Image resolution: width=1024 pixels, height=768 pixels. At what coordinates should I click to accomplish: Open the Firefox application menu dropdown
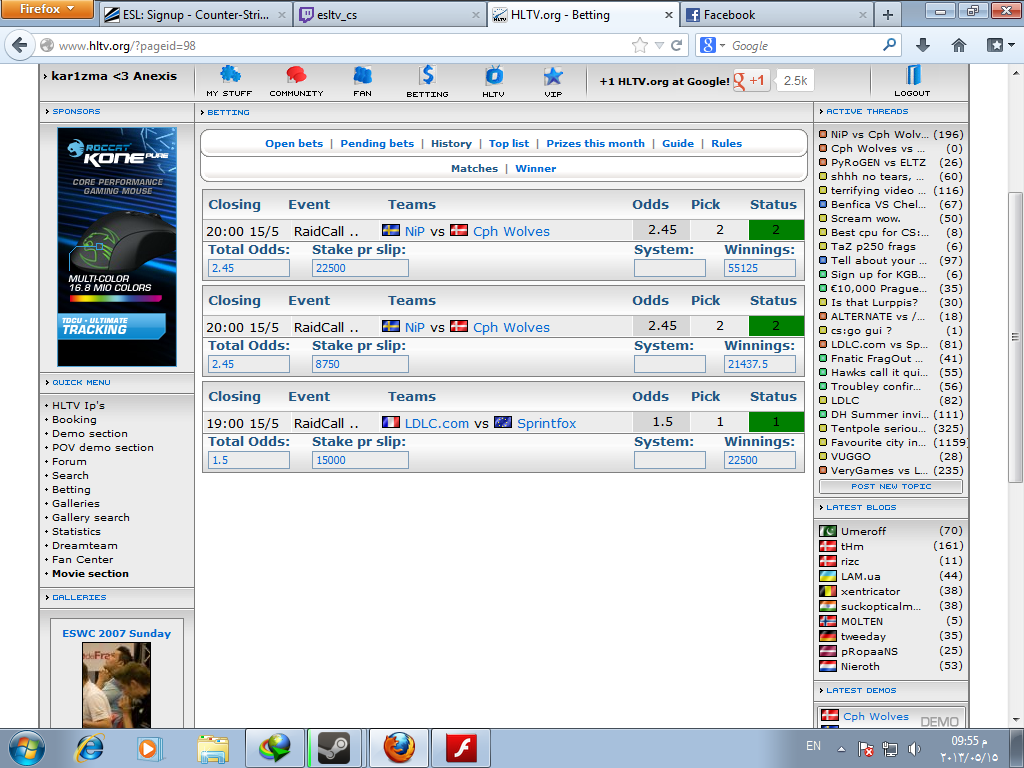47,10
